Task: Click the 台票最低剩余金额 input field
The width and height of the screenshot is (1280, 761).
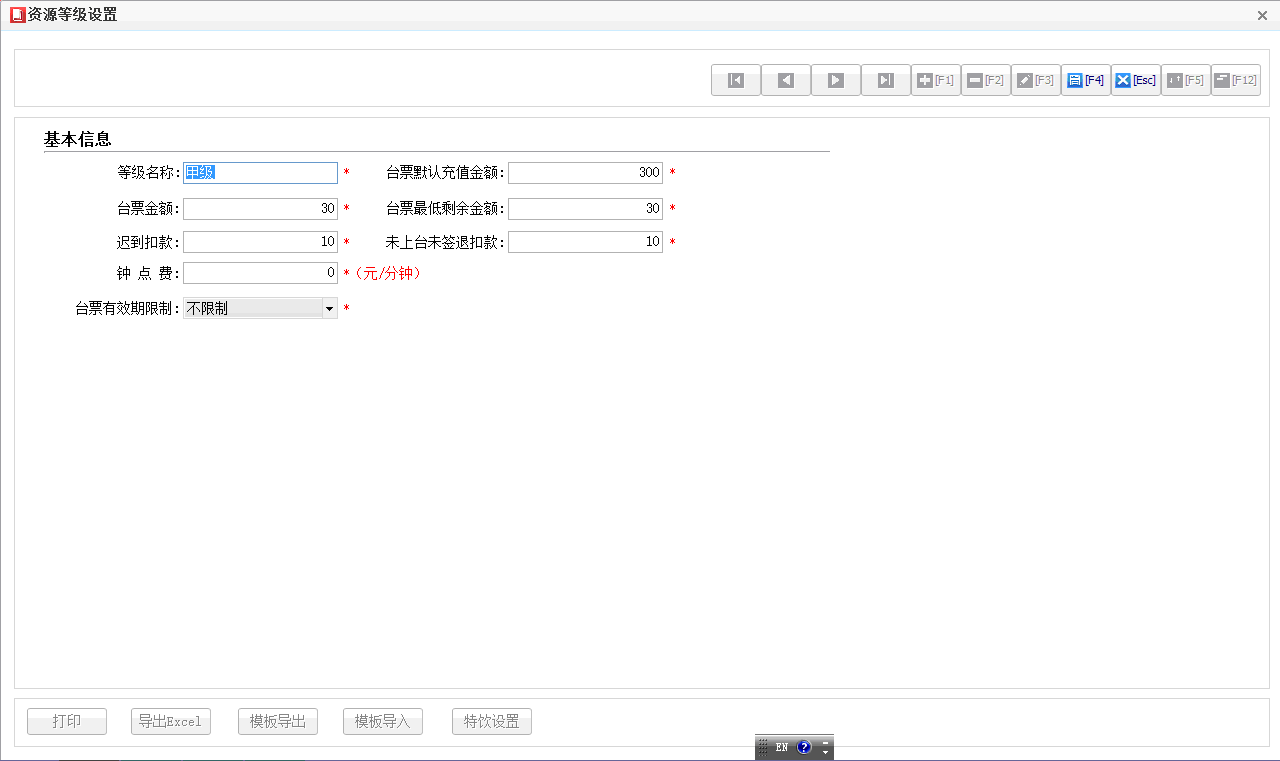Action: [585, 209]
